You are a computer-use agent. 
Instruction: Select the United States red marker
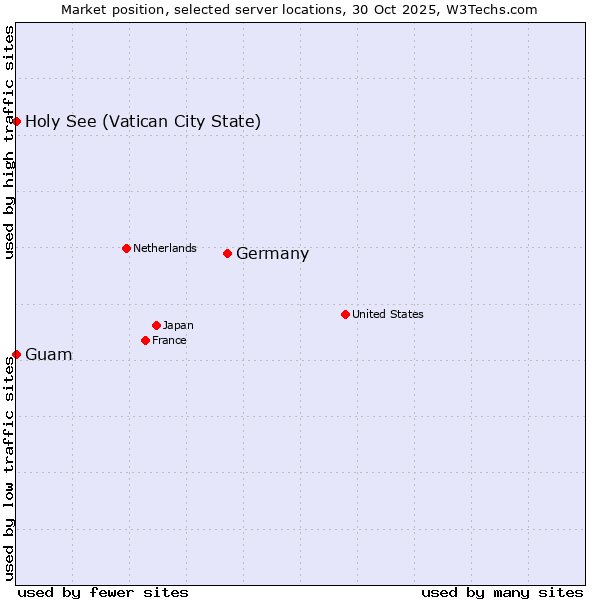(x=345, y=314)
